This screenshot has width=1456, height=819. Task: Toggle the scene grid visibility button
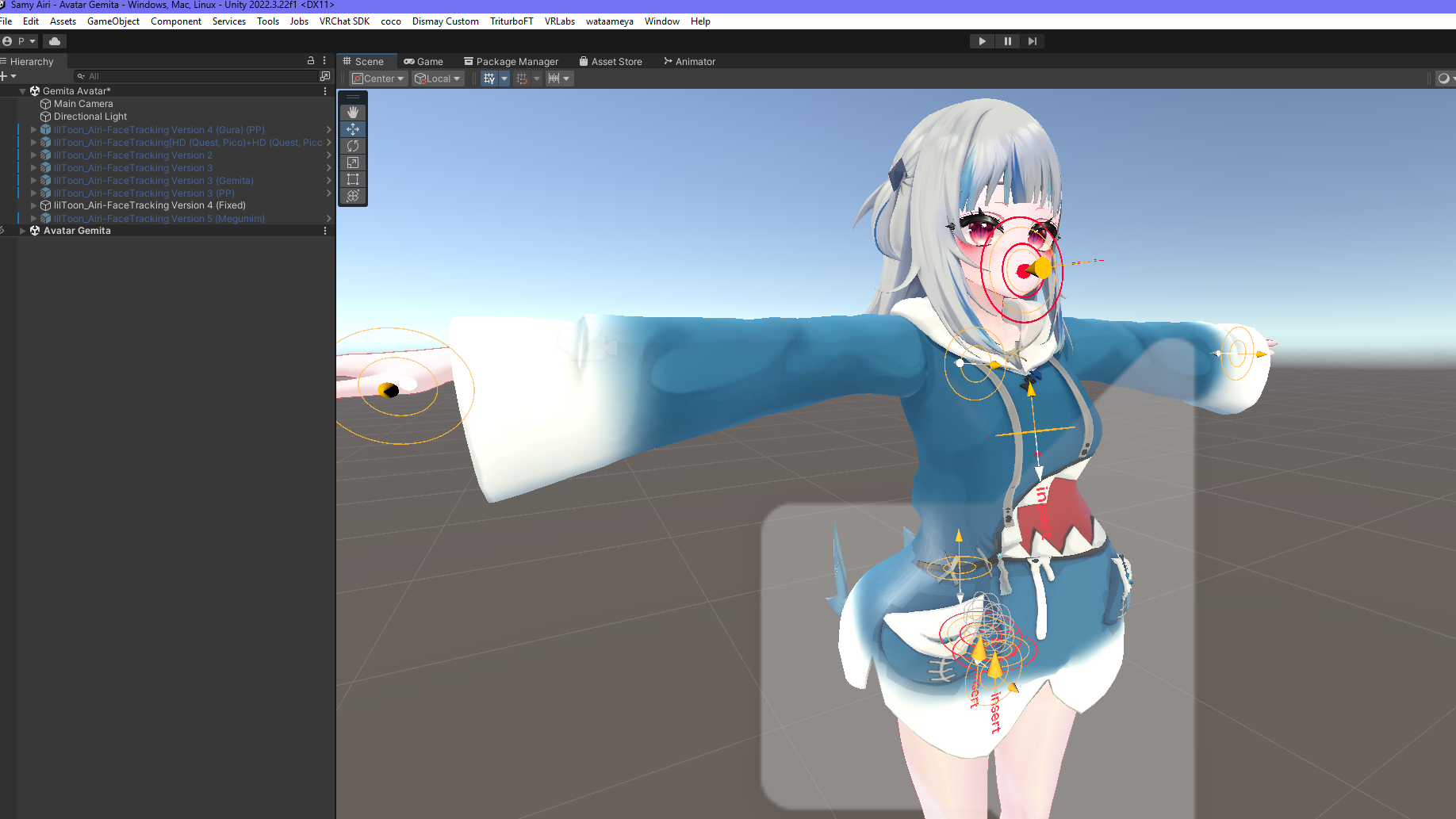pyautogui.click(x=489, y=78)
